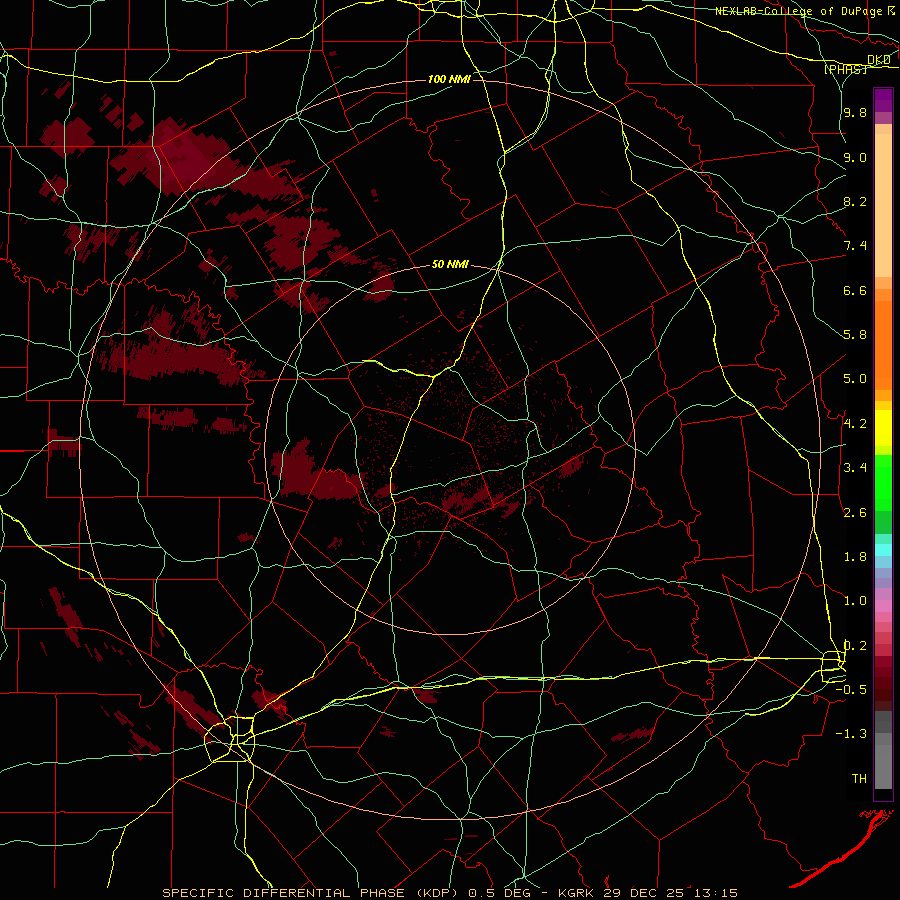Click the pink segment of the color bar
Viewport: 900px width, 900px height.
pos(883,606)
